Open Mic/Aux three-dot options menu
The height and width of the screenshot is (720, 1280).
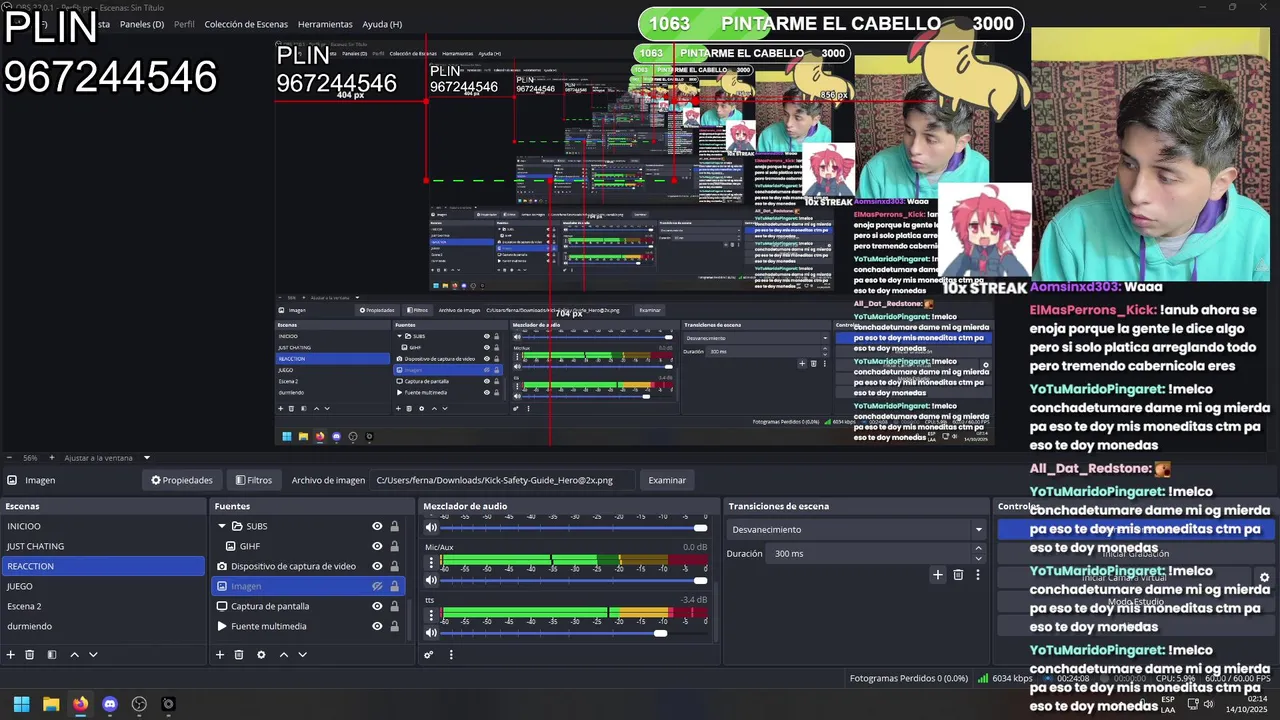click(431, 563)
